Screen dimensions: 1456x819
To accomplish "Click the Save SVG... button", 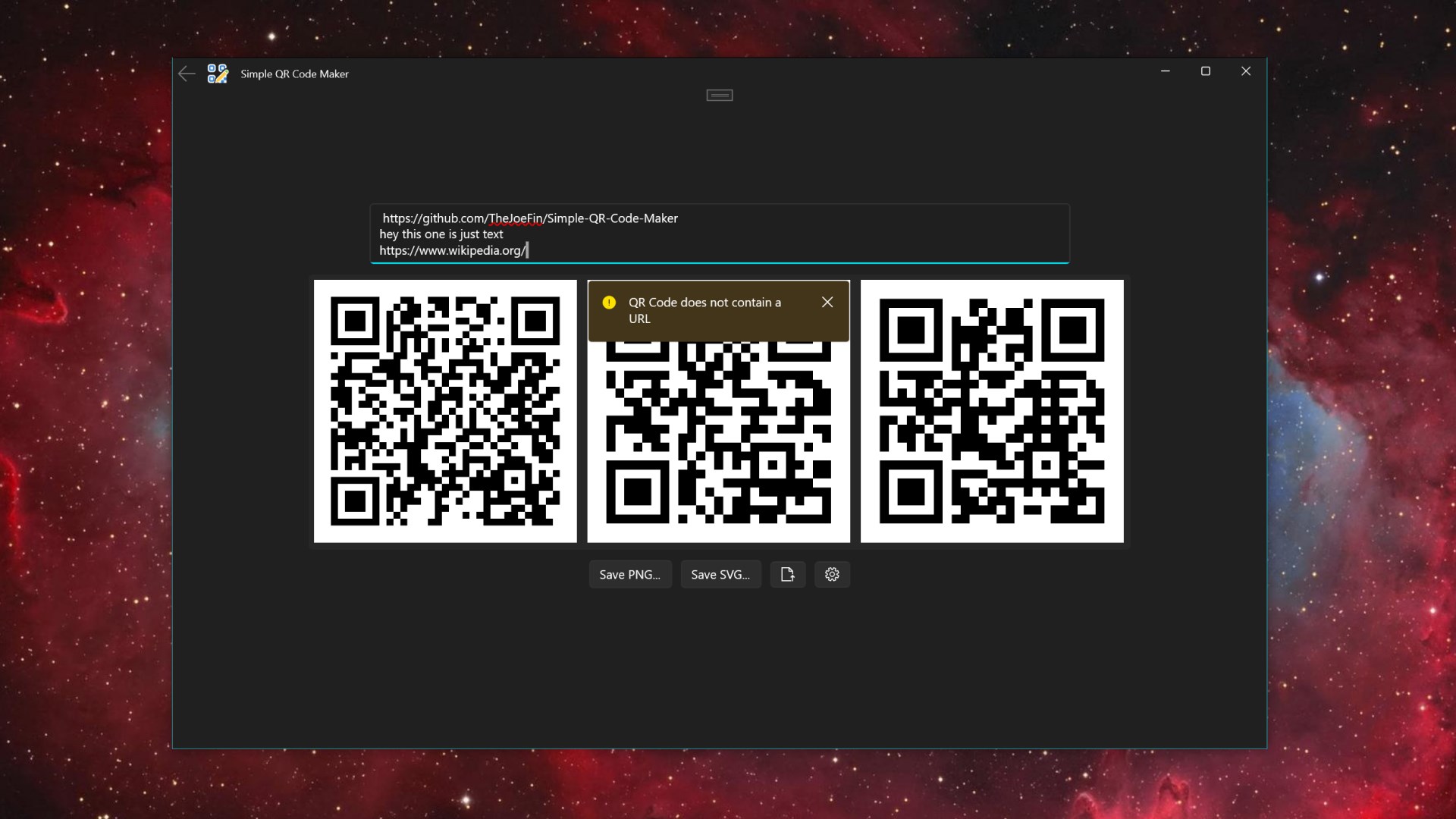I will (x=720, y=575).
